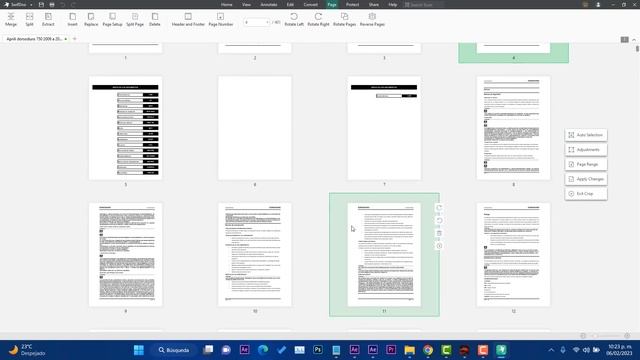Select page 7 thumbnail
The image size is (640, 360).
point(384,128)
